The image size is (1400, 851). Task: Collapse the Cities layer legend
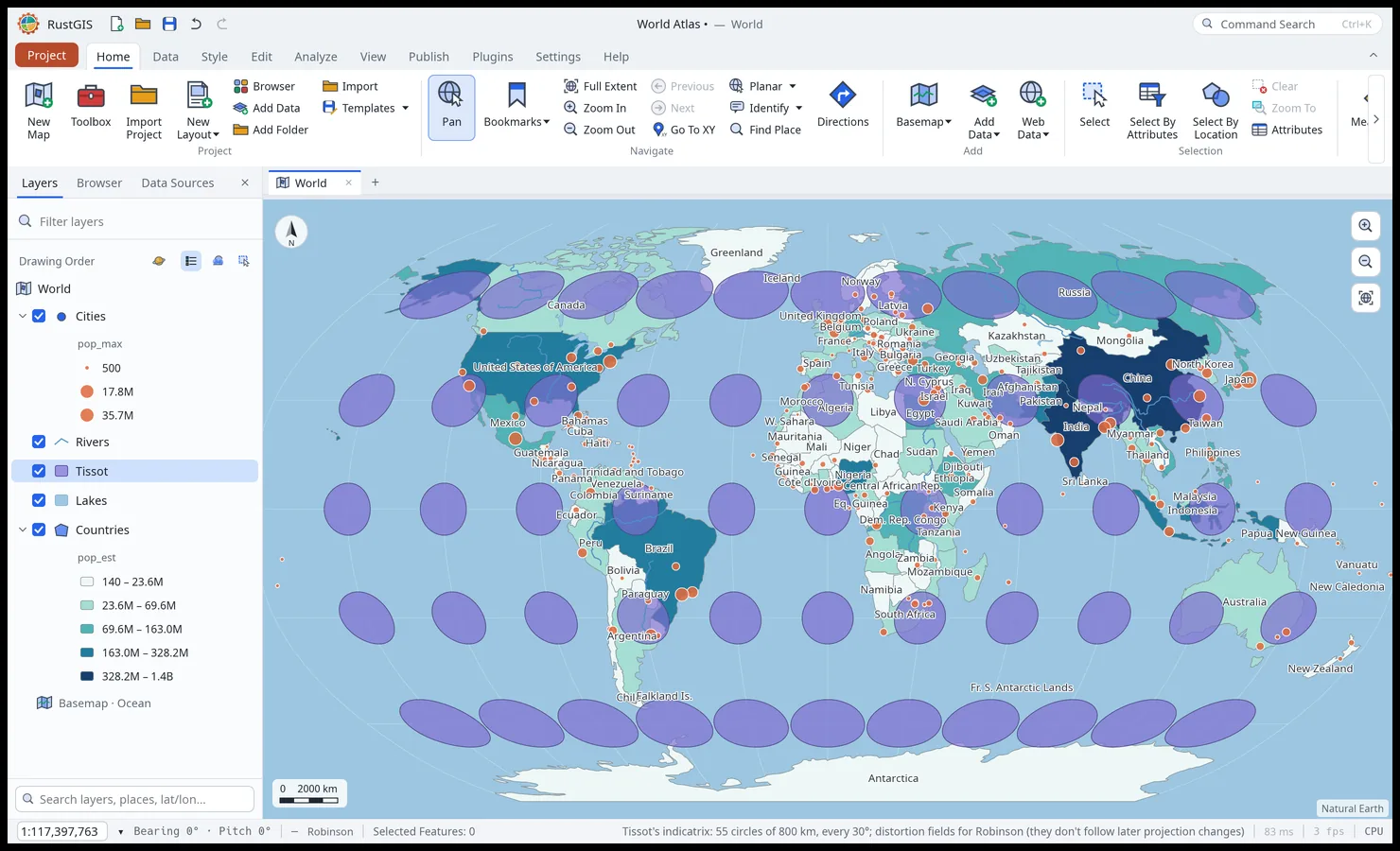pyautogui.click(x=23, y=316)
